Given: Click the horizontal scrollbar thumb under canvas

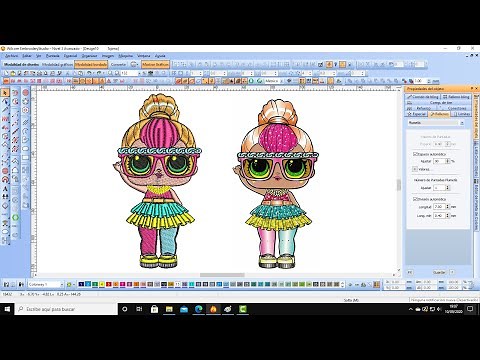Looking at the screenshot, I should tap(222, 275).
